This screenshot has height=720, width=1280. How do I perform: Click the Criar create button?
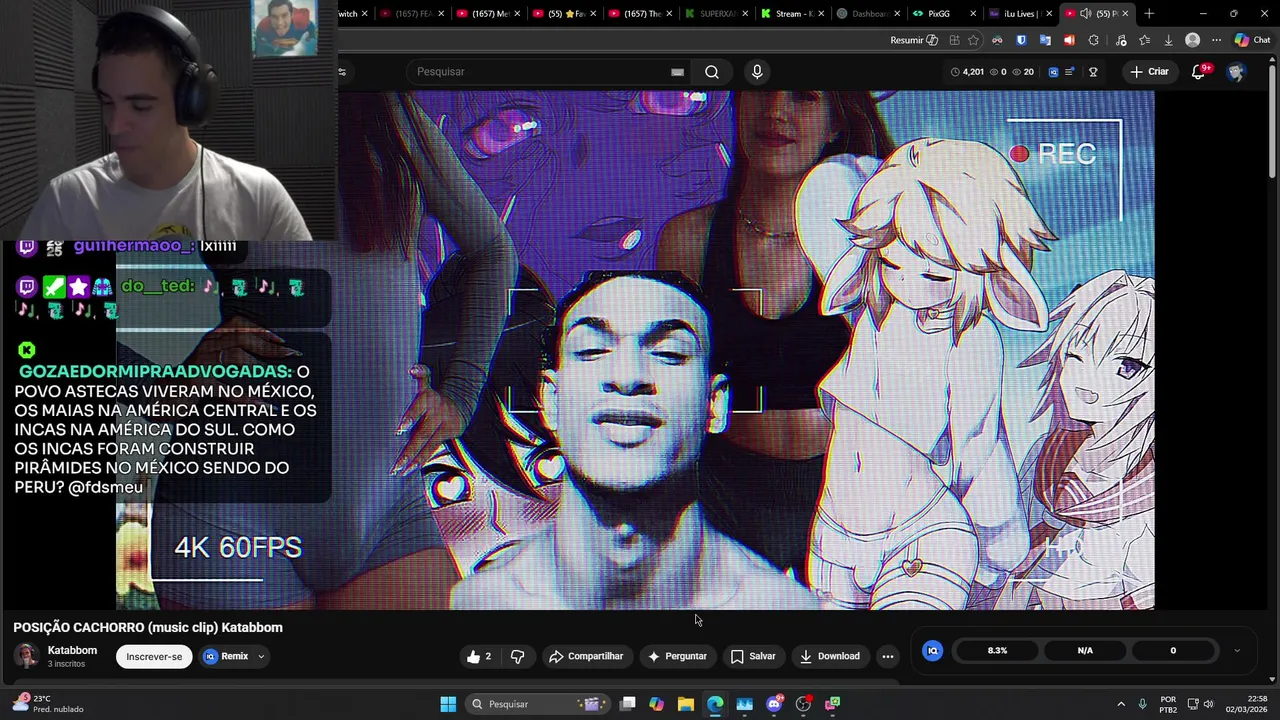[1150, 72]
